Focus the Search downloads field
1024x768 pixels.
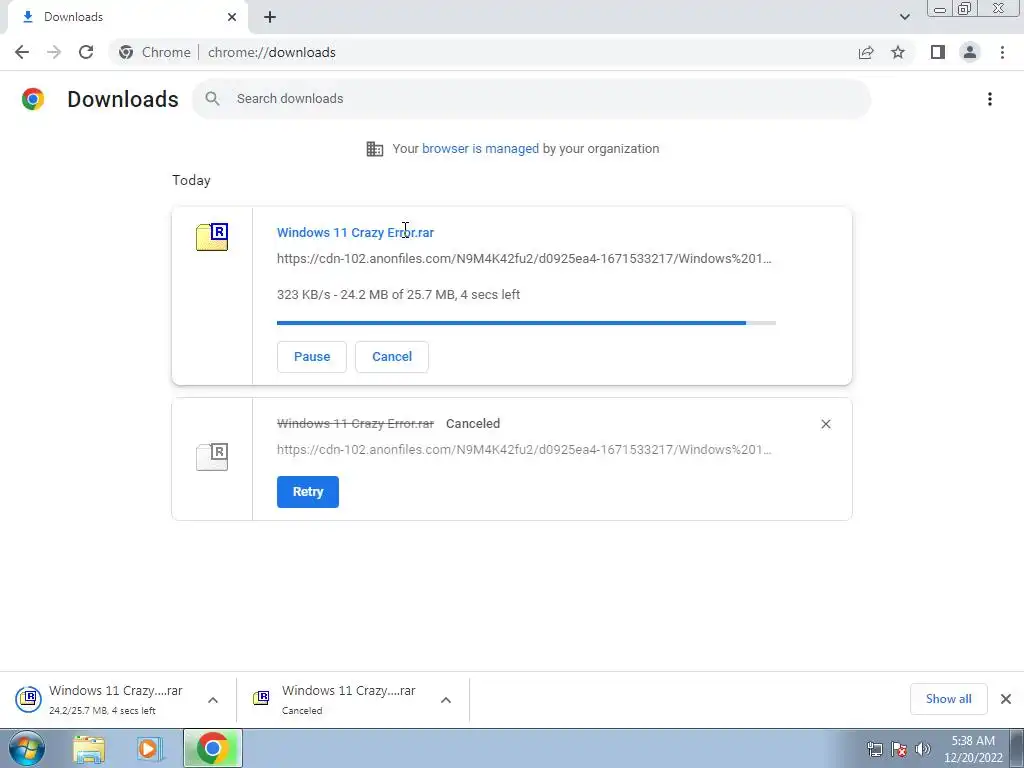pyautogui.click(x=532, y=99)
